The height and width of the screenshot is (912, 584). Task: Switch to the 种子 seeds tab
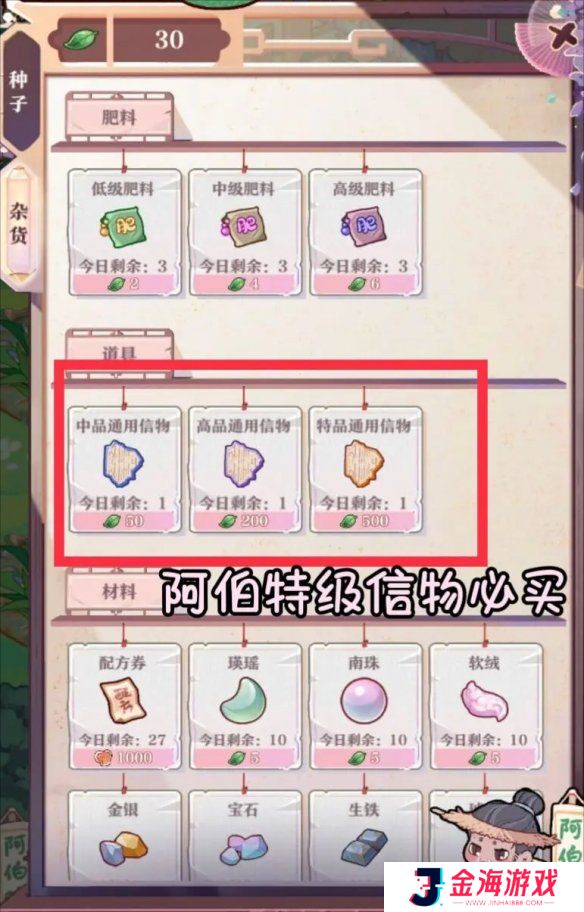click(19, 91)
